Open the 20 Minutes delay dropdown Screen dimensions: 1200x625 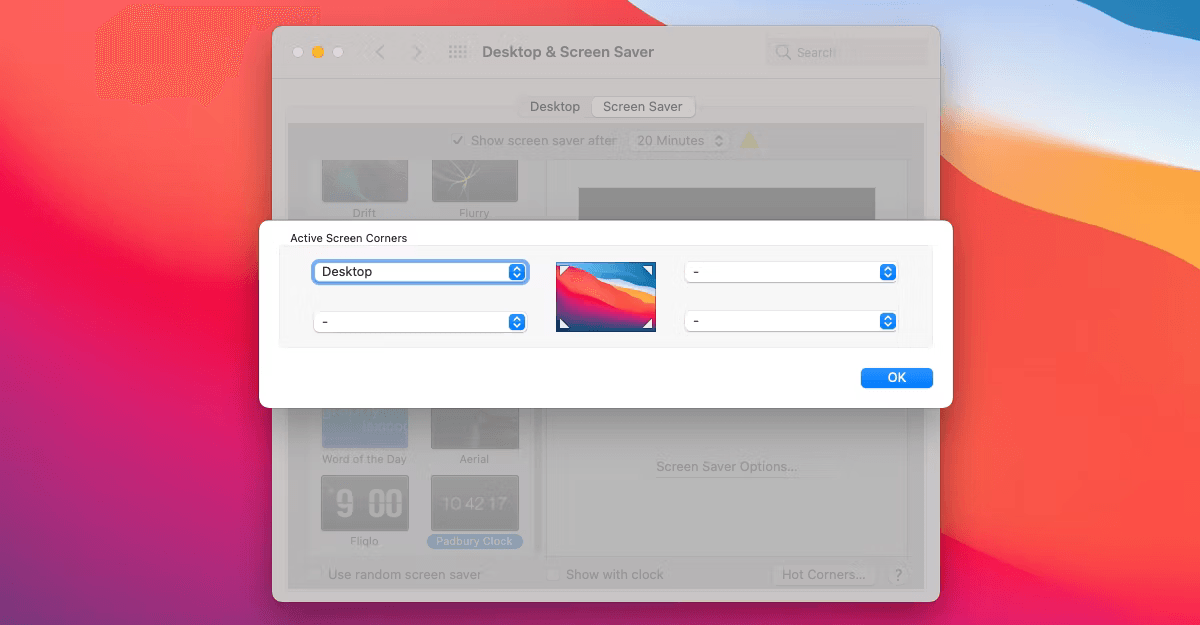[680, 141]
